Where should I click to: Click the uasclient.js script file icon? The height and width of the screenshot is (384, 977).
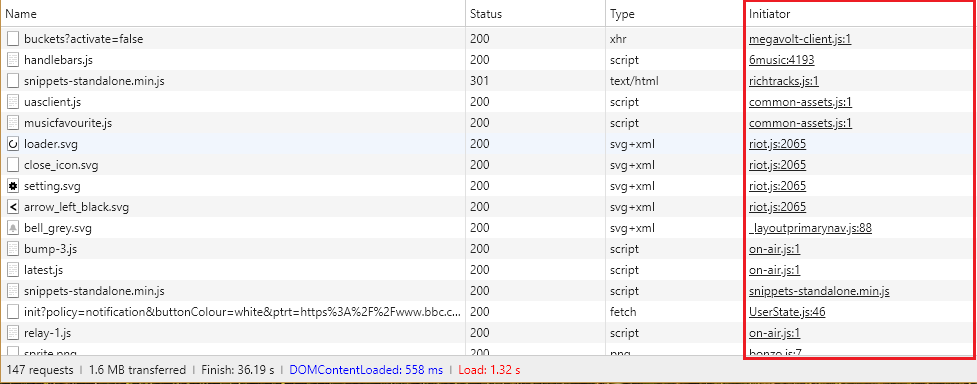(x=12, y=102)
